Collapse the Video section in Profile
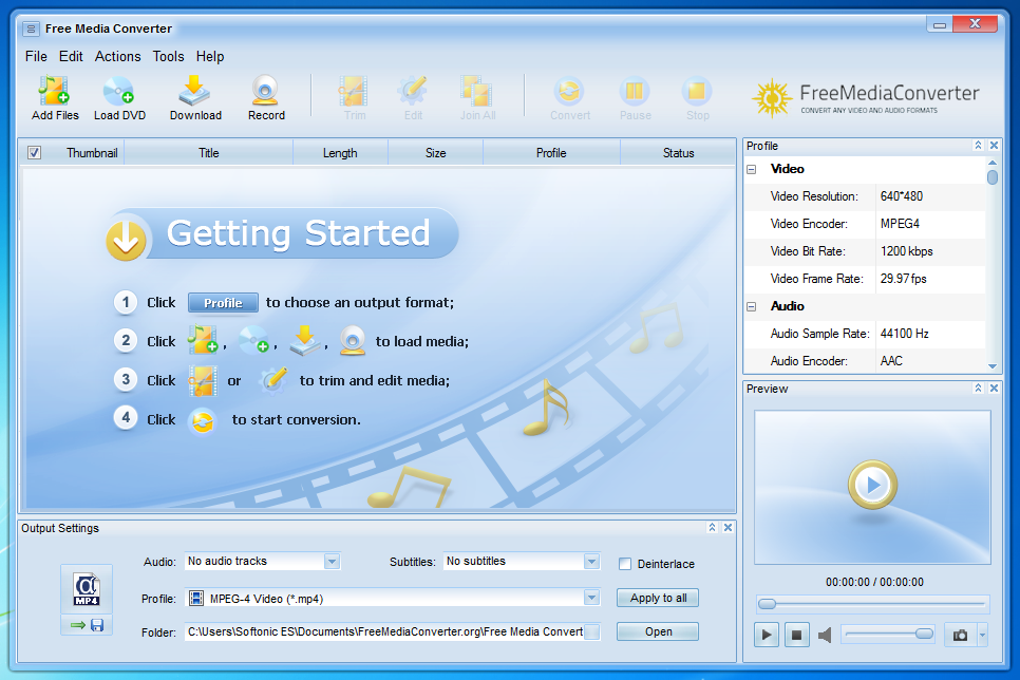The image size is (1020, 680). click(x=751, y=169)
